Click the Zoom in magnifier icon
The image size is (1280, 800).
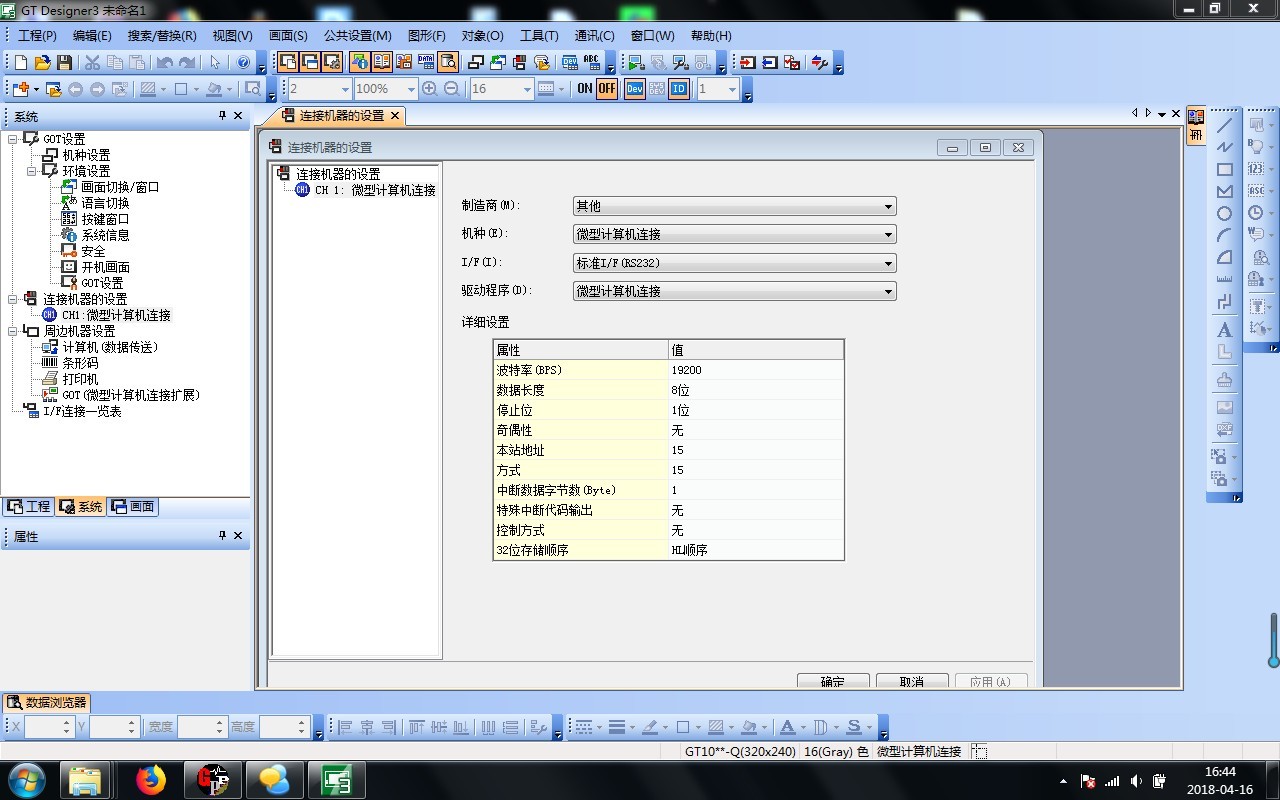(430, 89)
